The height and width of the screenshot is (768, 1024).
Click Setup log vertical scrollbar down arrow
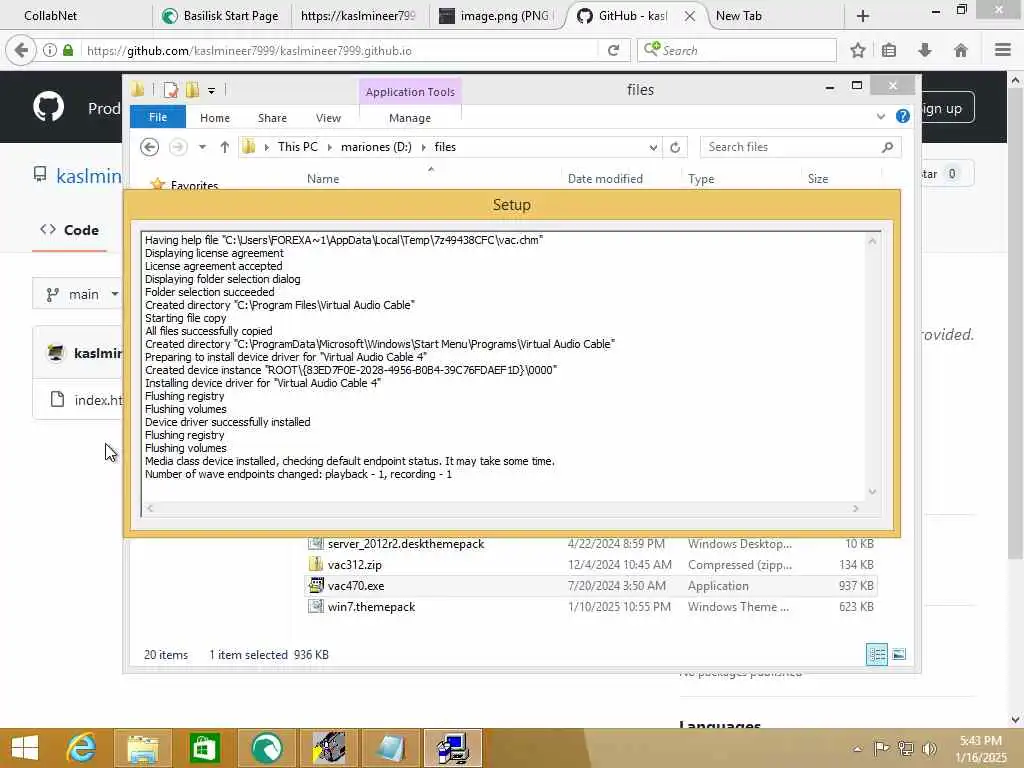(872, 492)
